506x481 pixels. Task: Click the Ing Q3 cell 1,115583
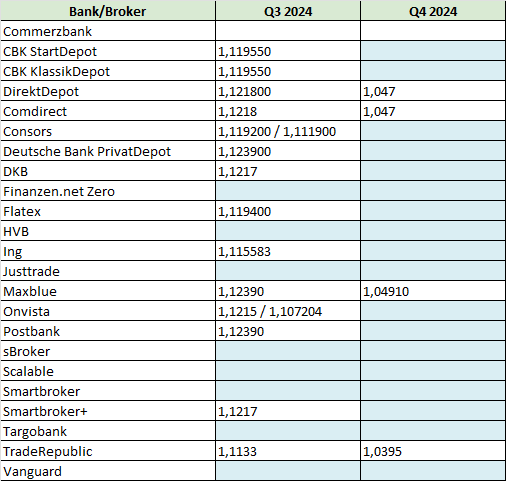(288, 251)
